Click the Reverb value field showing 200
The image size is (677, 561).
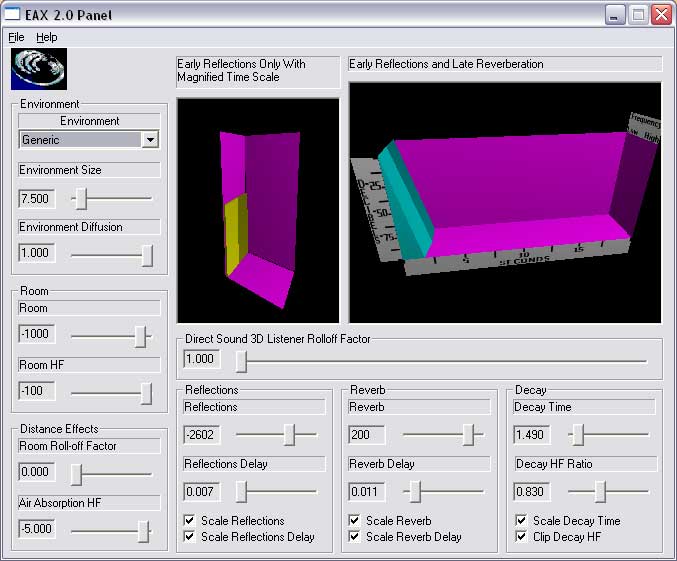(367, 434)
